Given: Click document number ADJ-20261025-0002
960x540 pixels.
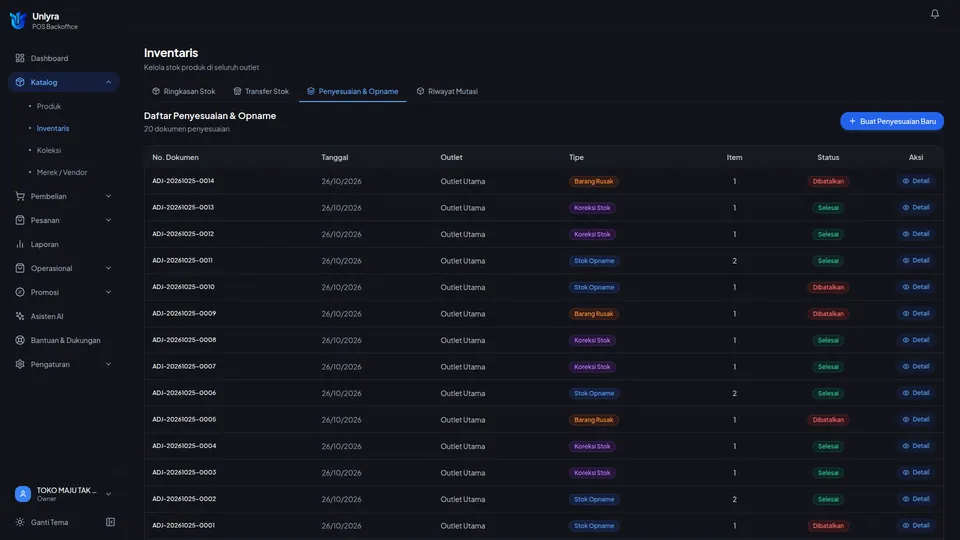Looking at the screenshot, I should [184, 499].
